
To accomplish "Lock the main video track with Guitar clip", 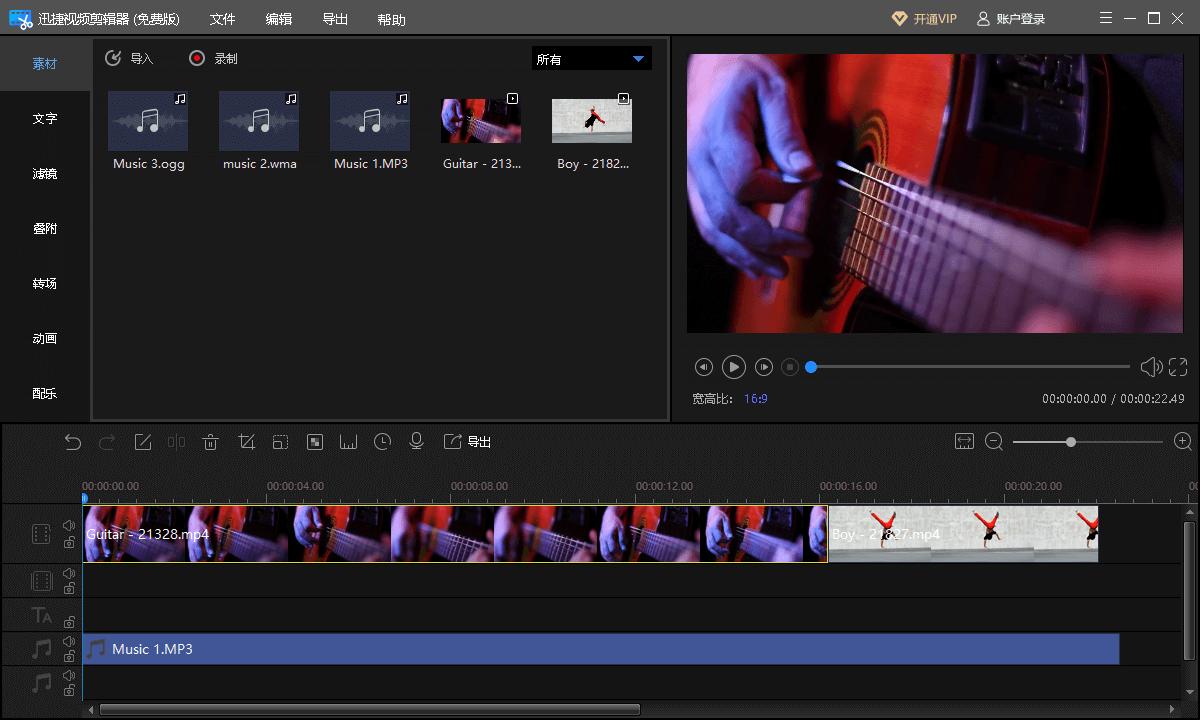I will point(69,542).
